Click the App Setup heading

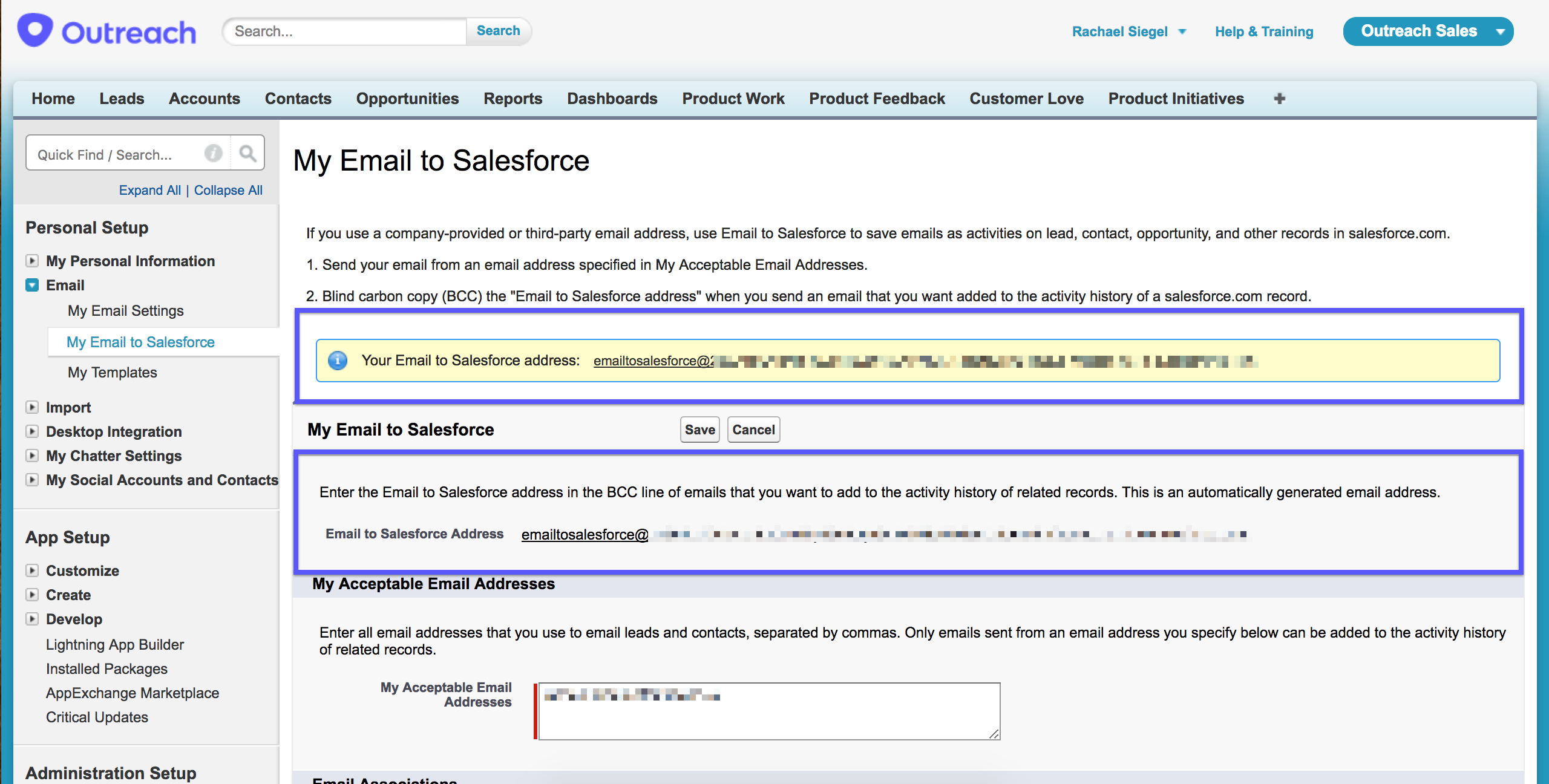click(68, 537)
